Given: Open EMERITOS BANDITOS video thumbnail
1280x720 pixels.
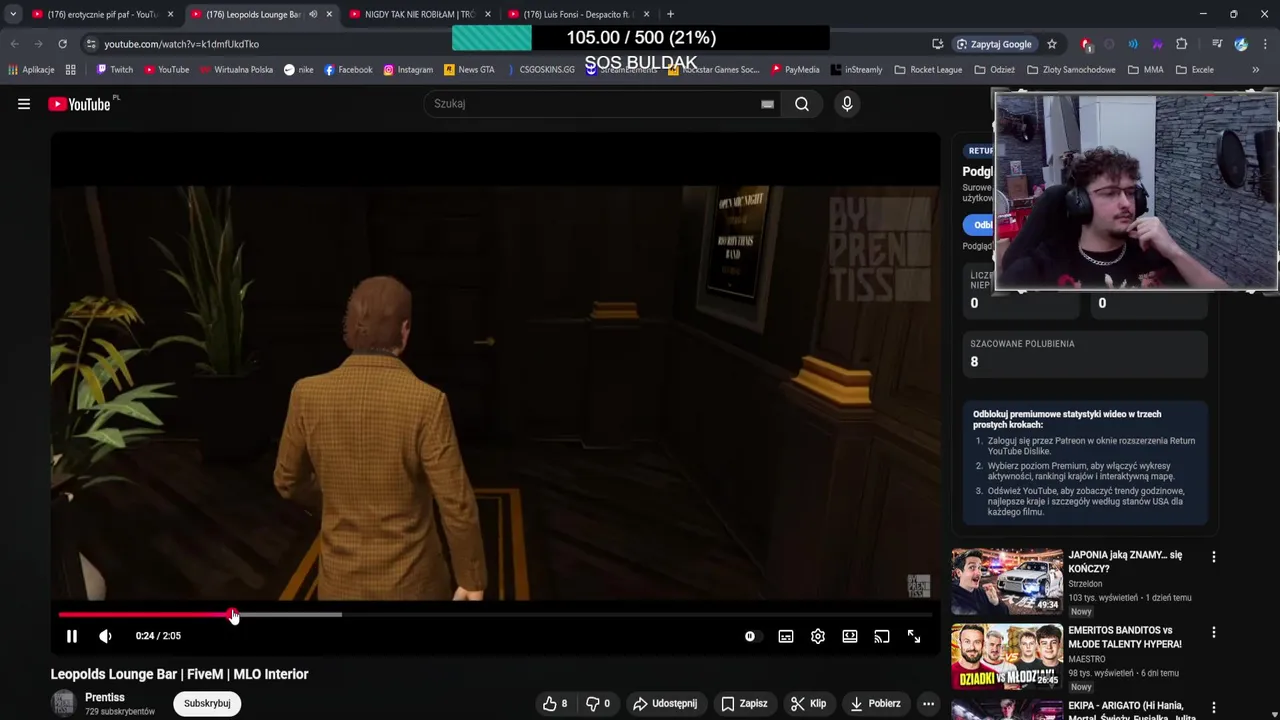Looking at the screenshot, I should [x=1007, y=656].
